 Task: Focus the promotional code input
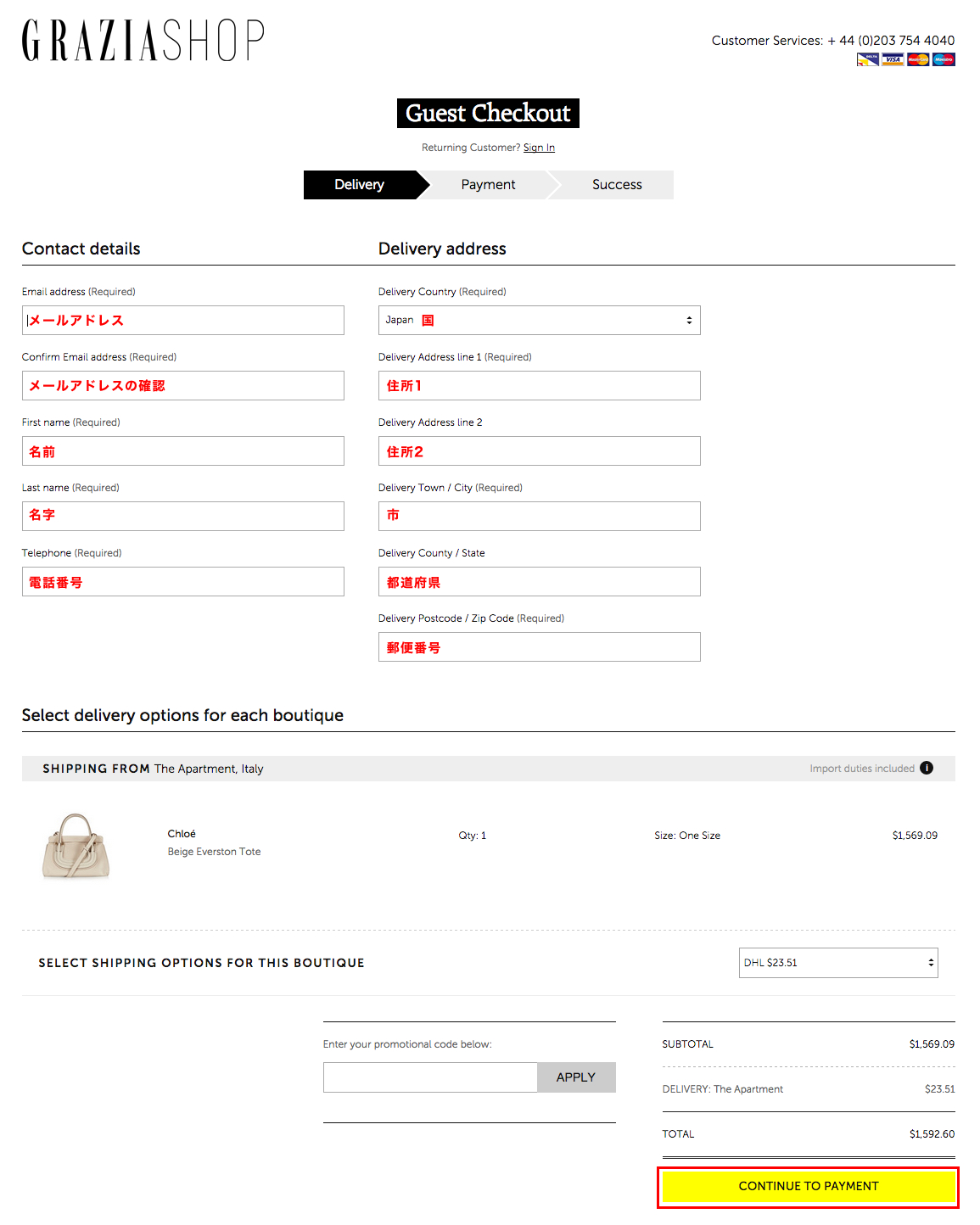[430, 1077]
